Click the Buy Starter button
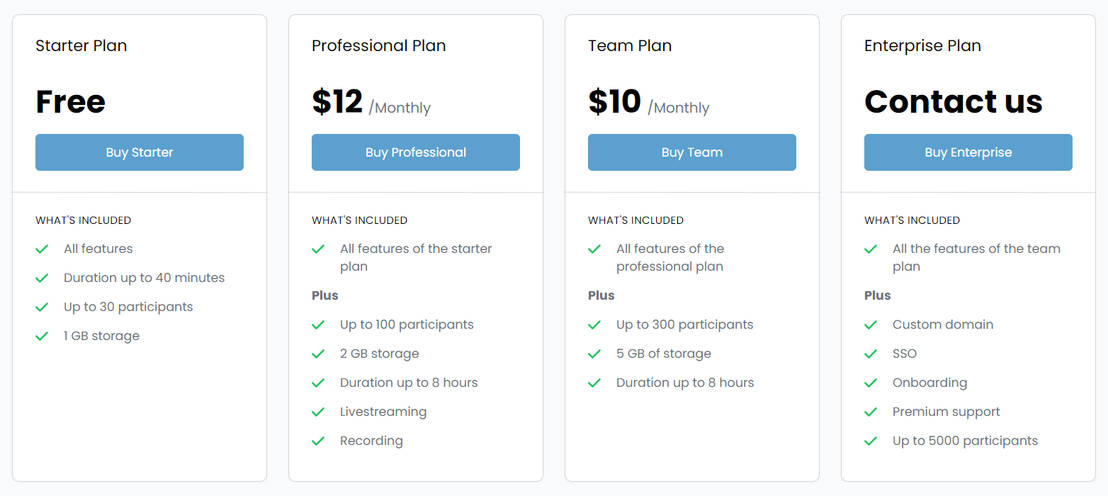 139,152
